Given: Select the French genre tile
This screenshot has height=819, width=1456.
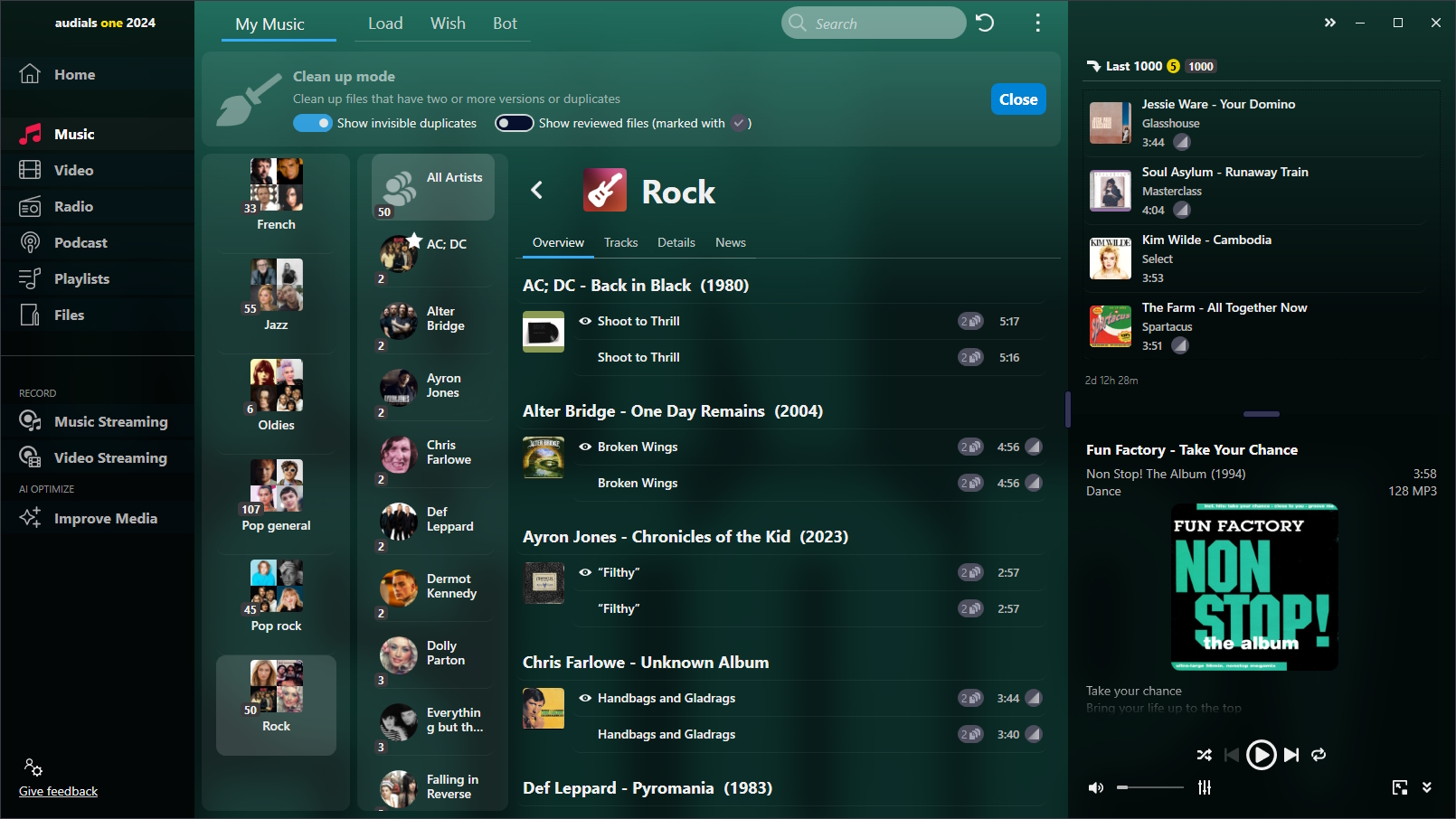Looking at the screenshot, I should 276,196.
